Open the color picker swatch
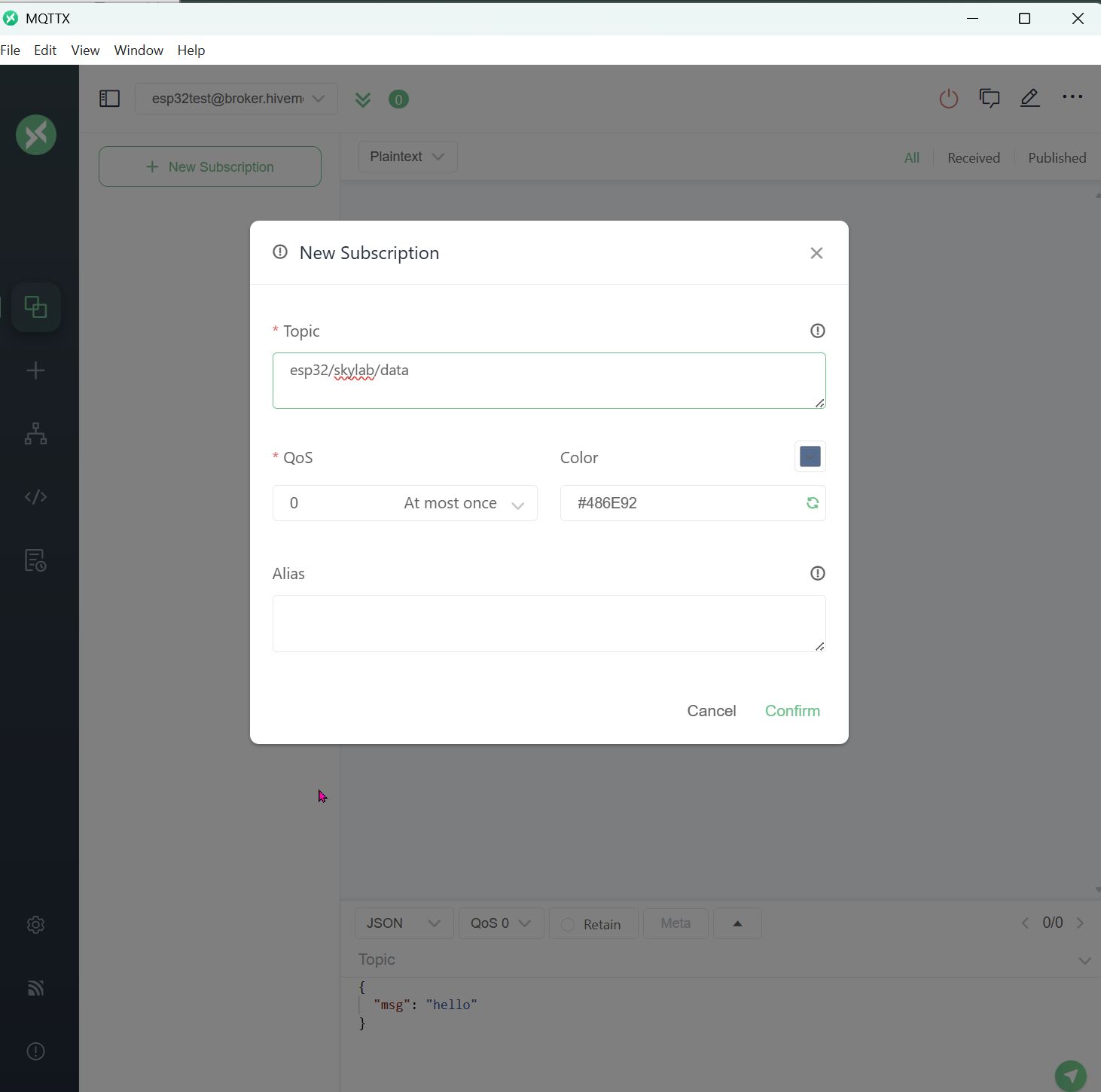Image resolution: width=1101 pixels, height=1092 pixels. 810,456
